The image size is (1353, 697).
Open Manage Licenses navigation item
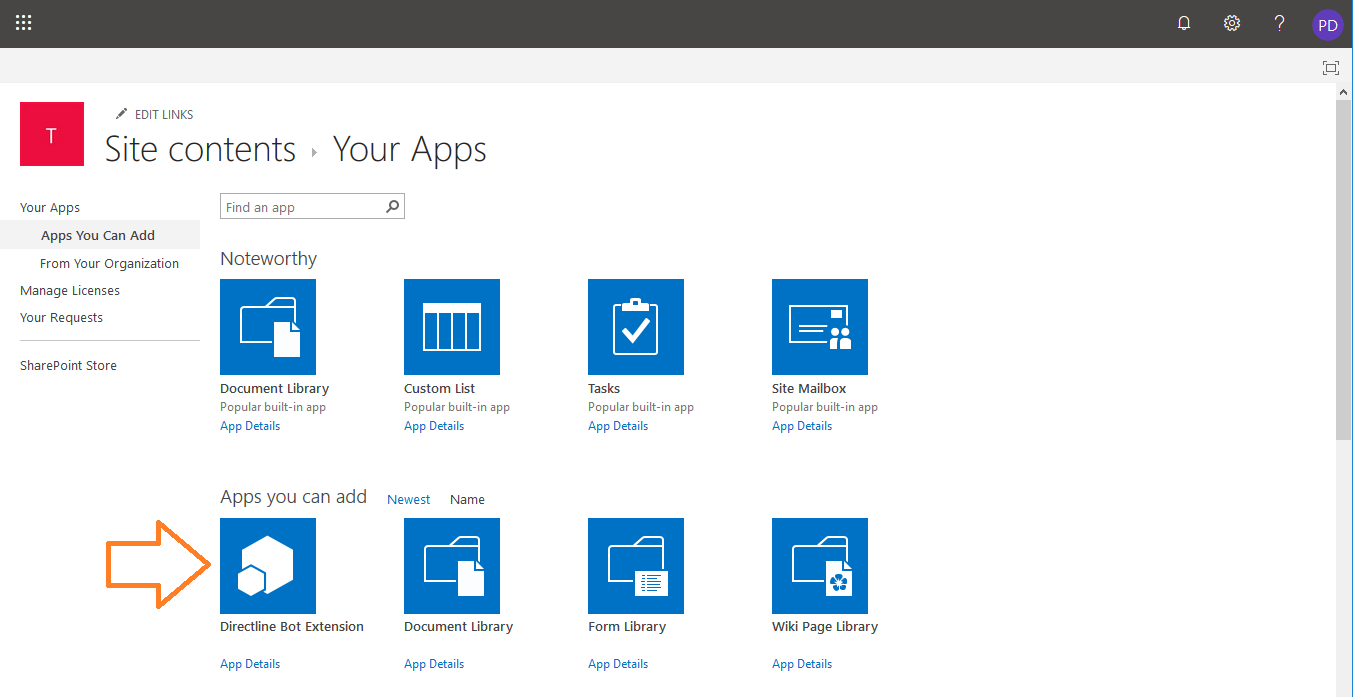(x=70, y=290)
